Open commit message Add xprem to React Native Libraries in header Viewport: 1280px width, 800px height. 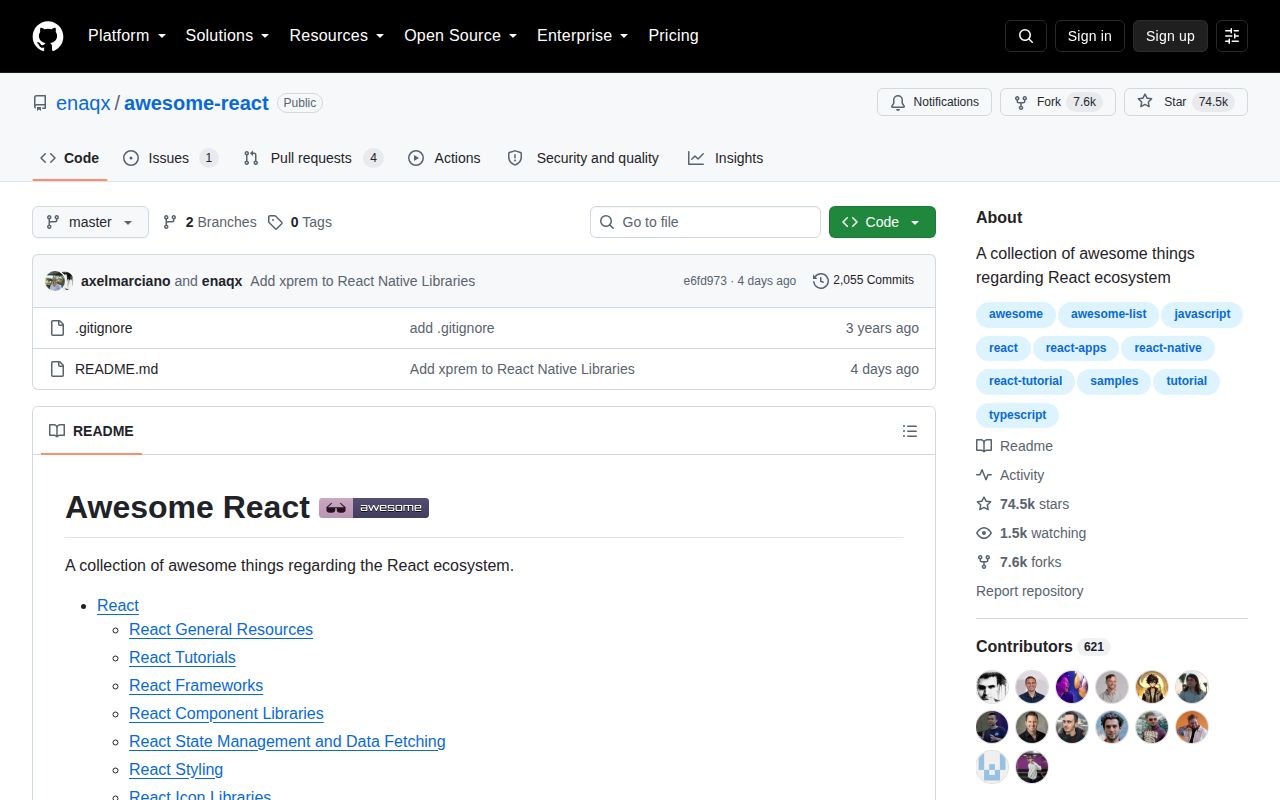point(362,281)
